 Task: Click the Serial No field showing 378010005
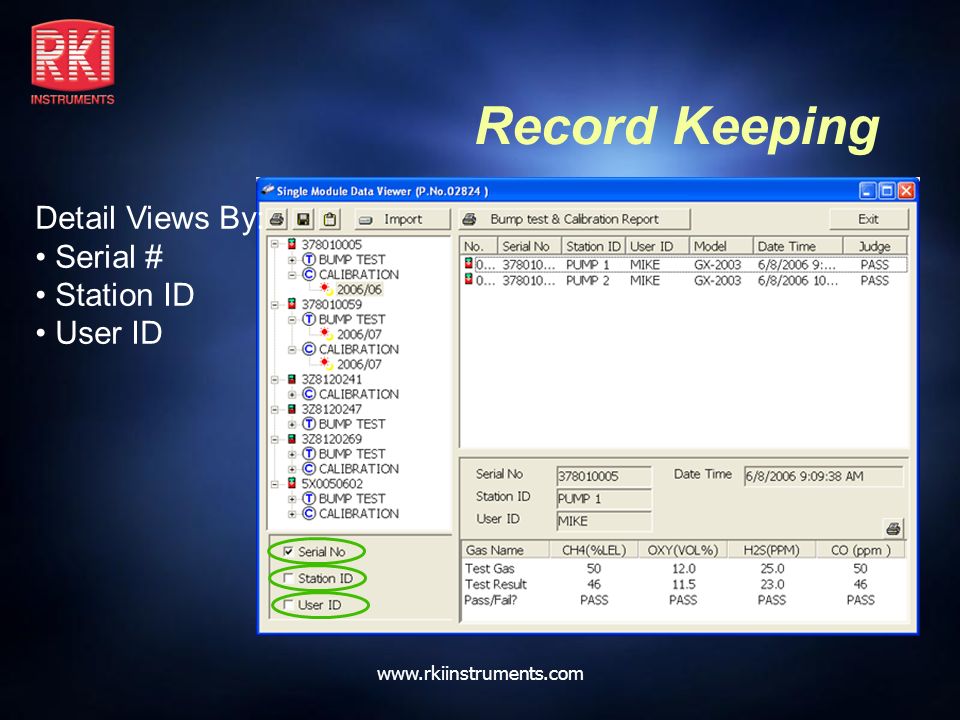pos(604,476)
